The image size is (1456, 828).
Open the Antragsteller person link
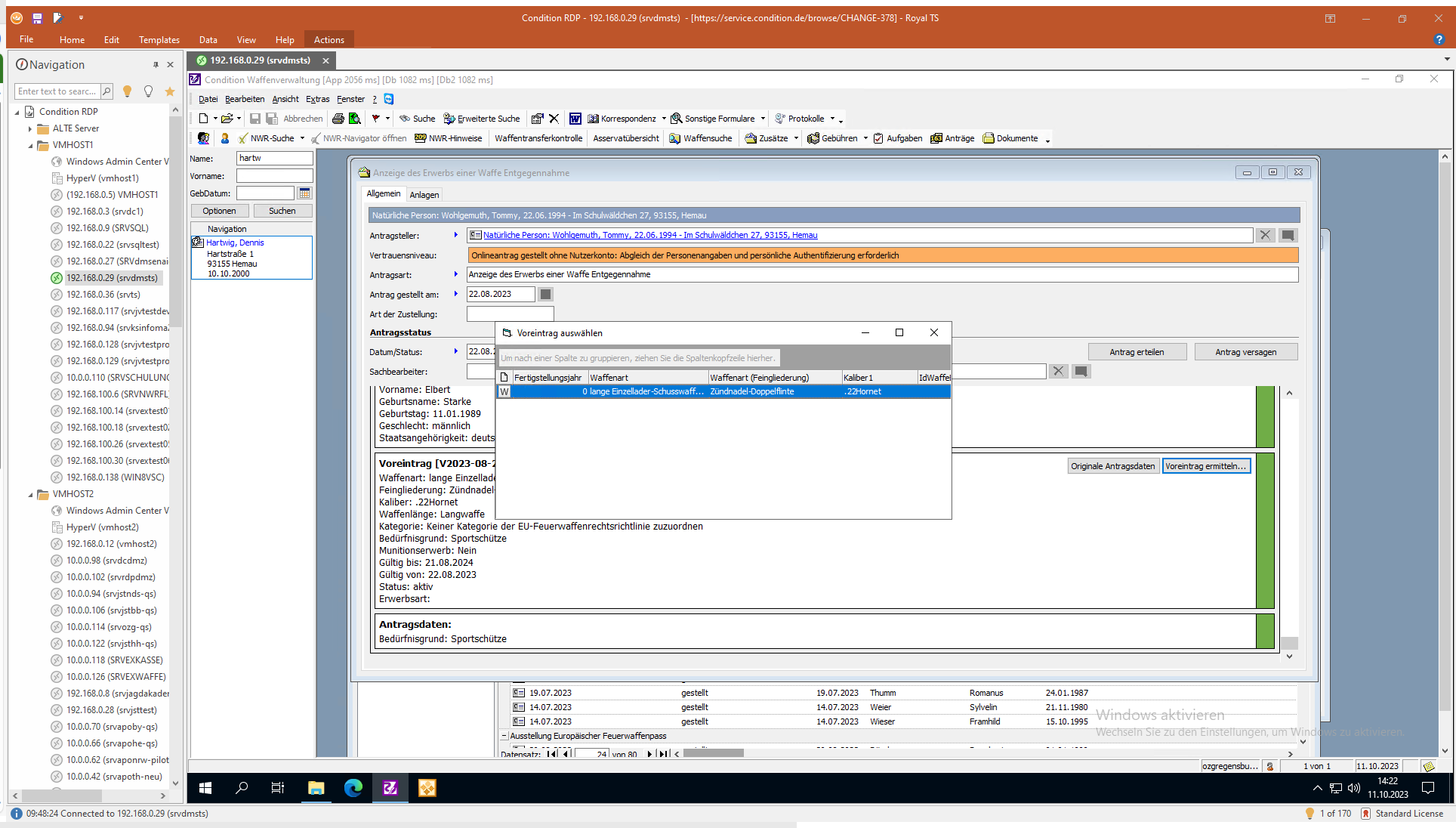[x=649, y=235]
